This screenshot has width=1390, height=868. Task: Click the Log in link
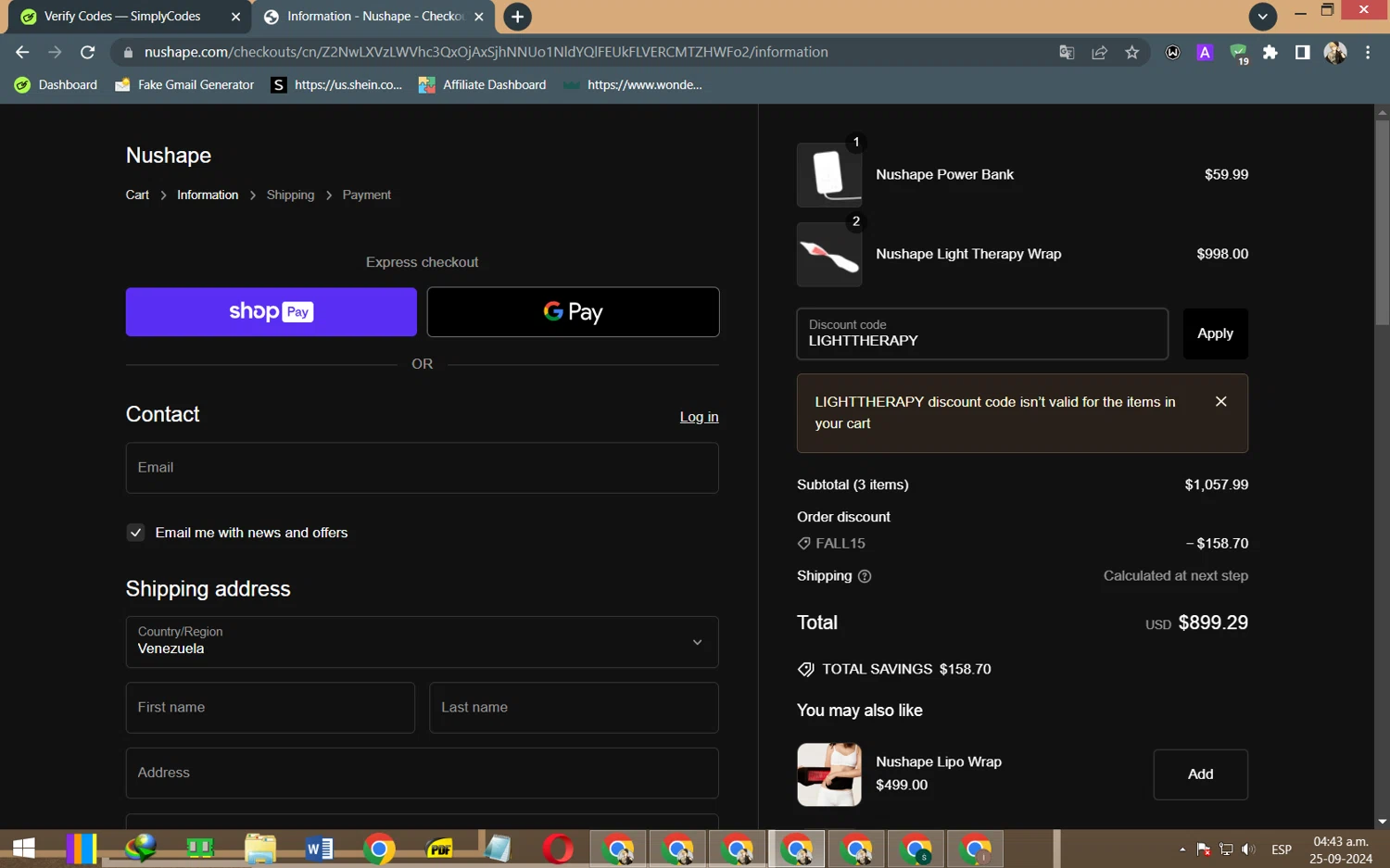(700, 417)
